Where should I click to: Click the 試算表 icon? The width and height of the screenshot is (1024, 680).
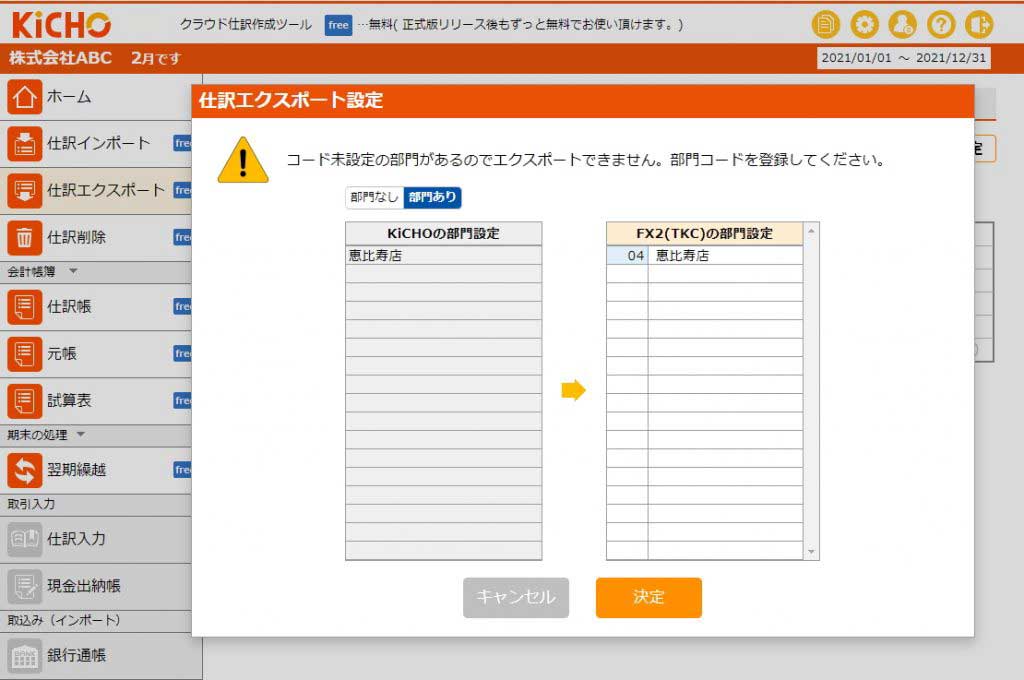(25, 401)
